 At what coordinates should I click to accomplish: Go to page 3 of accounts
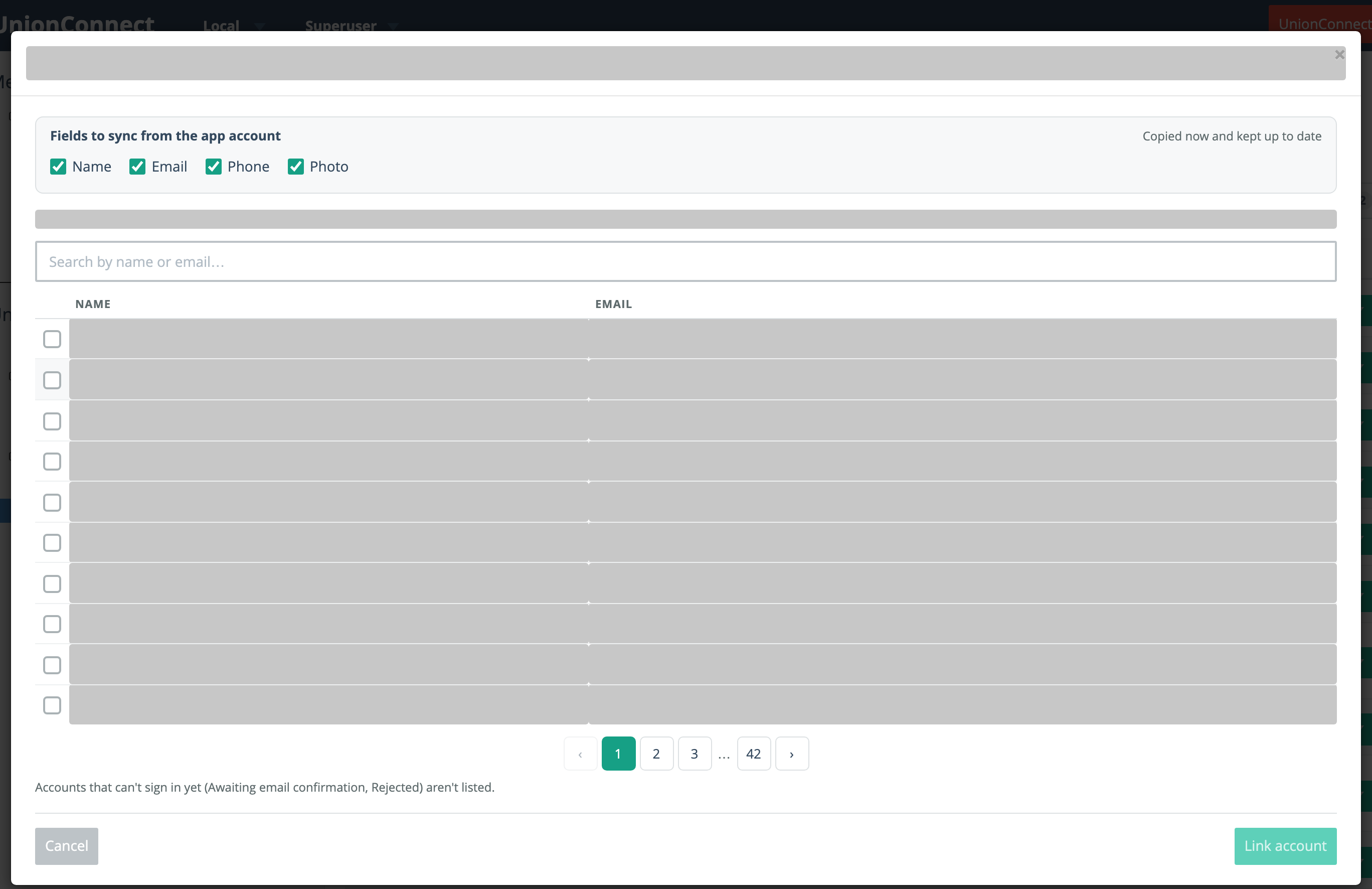pos(695,754)
